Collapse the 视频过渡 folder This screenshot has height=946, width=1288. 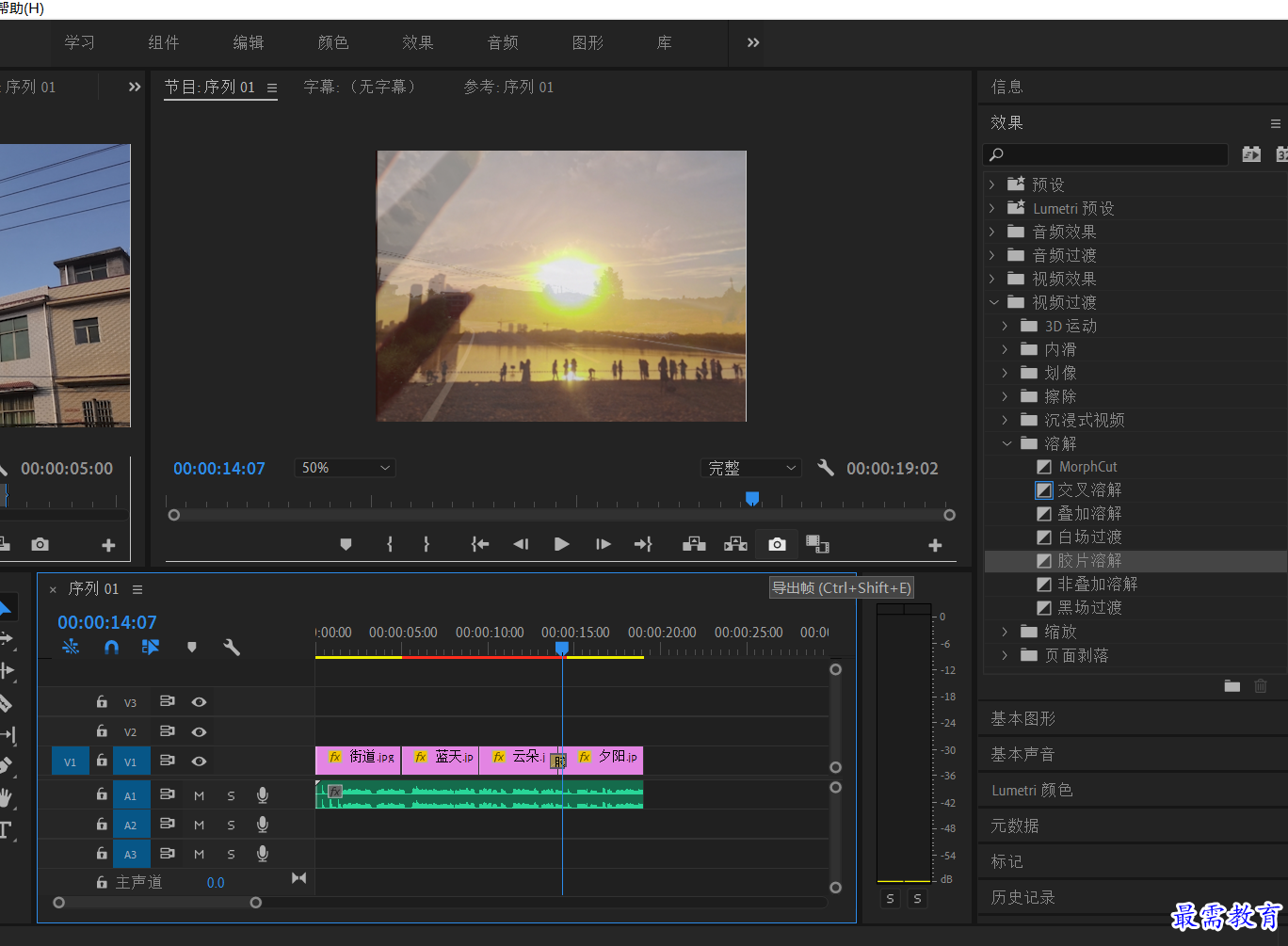[x=993, y=302]
